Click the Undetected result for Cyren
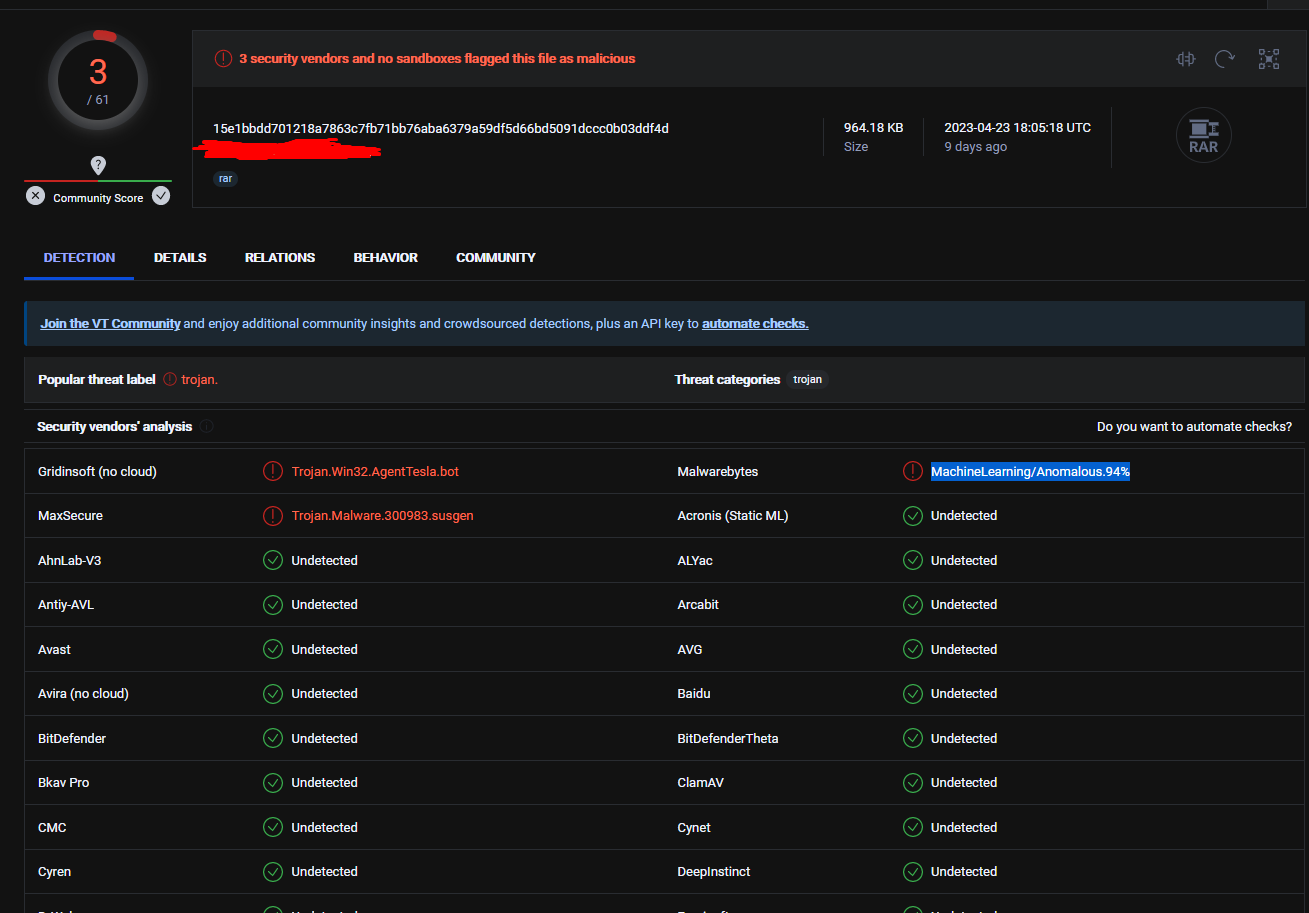1309x913 pixels. click(x=325, y=872)
